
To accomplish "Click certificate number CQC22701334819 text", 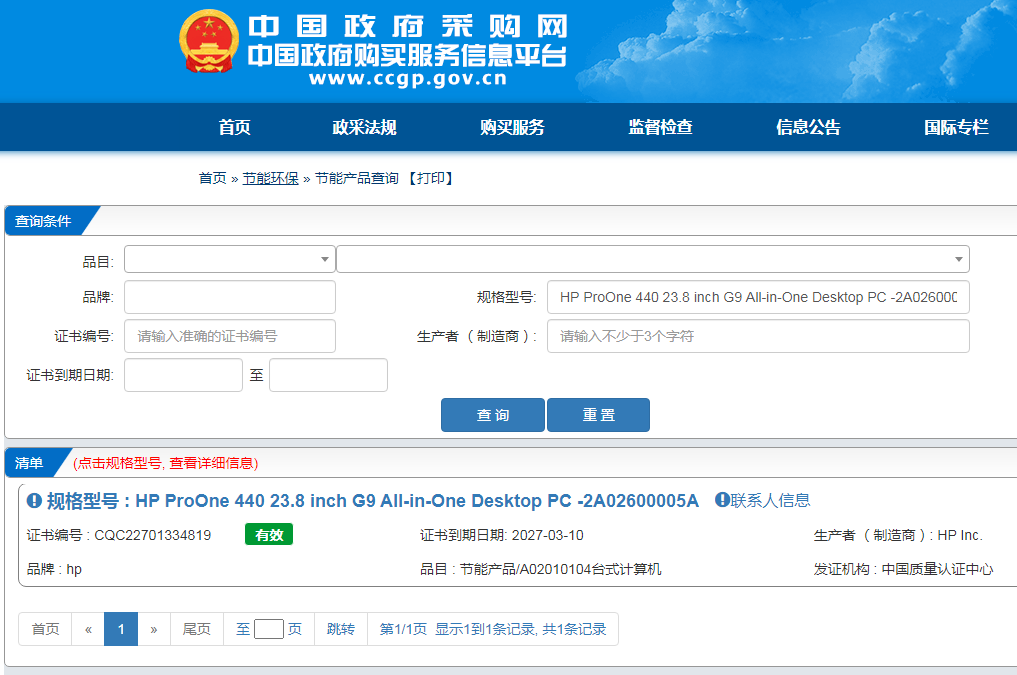I will pyautogui.click(x=152, y=535).
